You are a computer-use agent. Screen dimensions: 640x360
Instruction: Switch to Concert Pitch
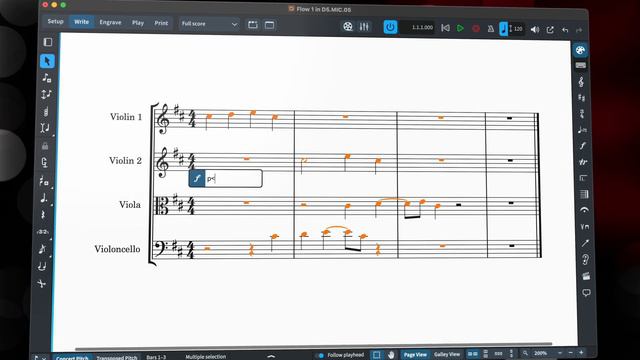72,358
